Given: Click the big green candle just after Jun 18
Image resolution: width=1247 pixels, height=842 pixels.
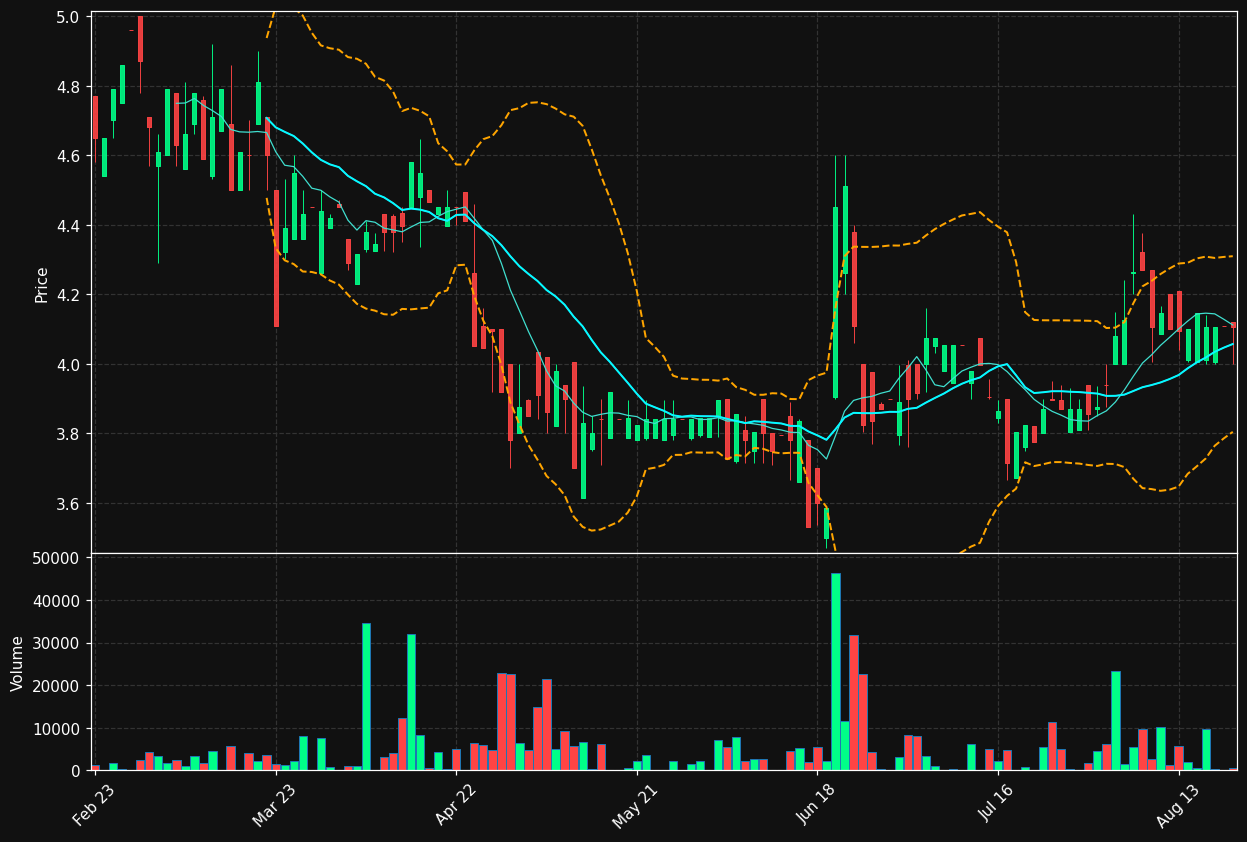Looking at the screenshot, I should coord(836,302).
